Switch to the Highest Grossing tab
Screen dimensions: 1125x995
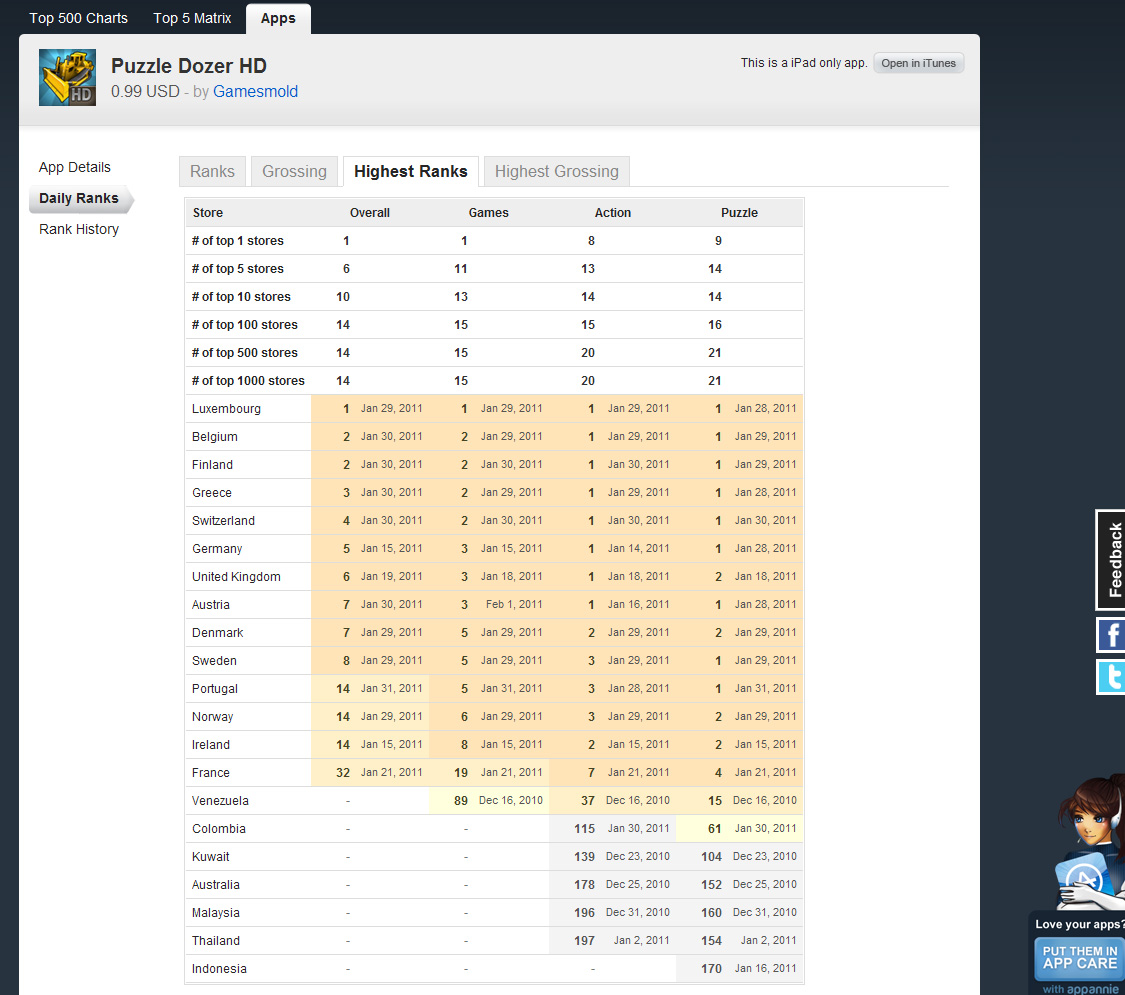pyautogui.click(x=557, y=171)
